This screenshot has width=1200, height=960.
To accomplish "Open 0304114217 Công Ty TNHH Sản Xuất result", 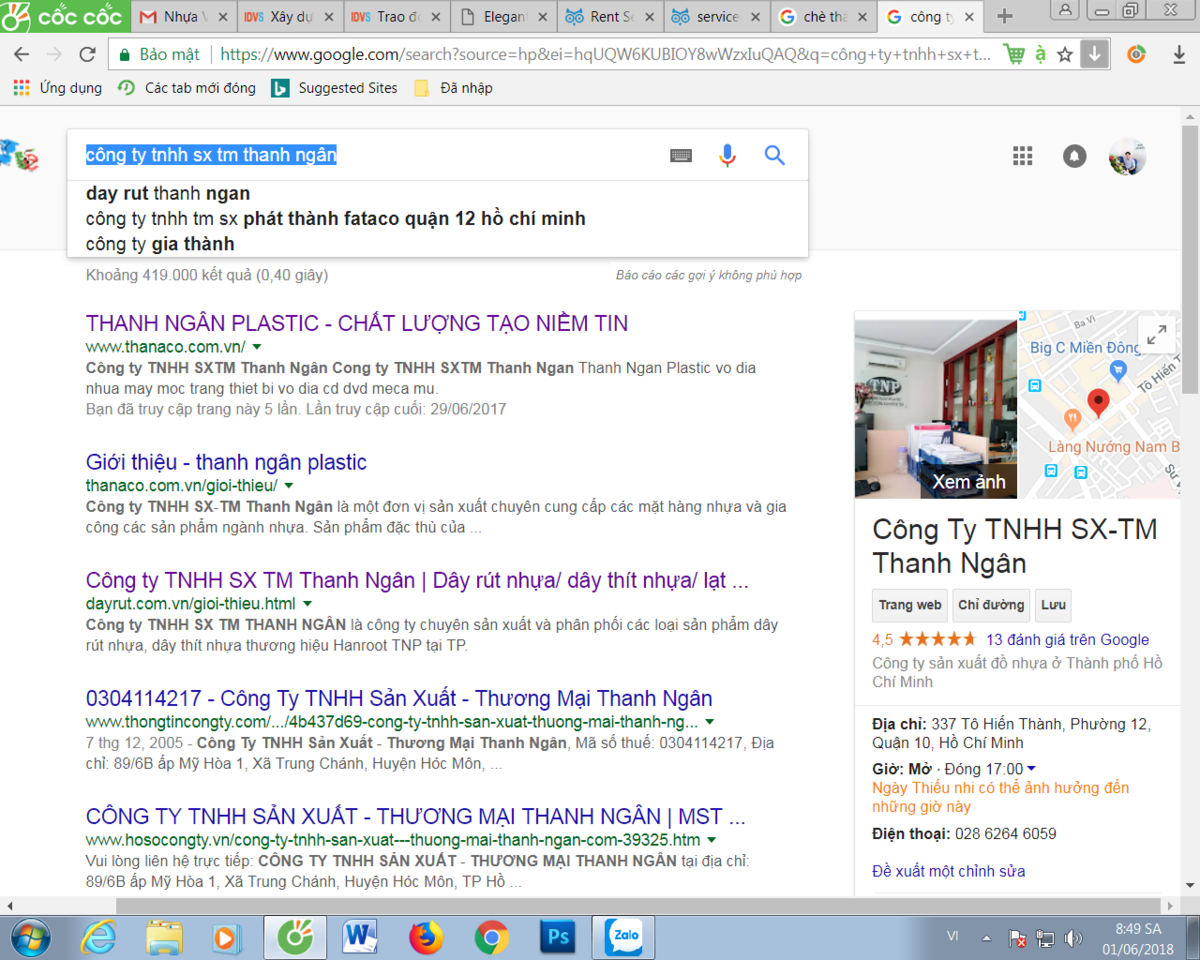I will pos(399,698).
